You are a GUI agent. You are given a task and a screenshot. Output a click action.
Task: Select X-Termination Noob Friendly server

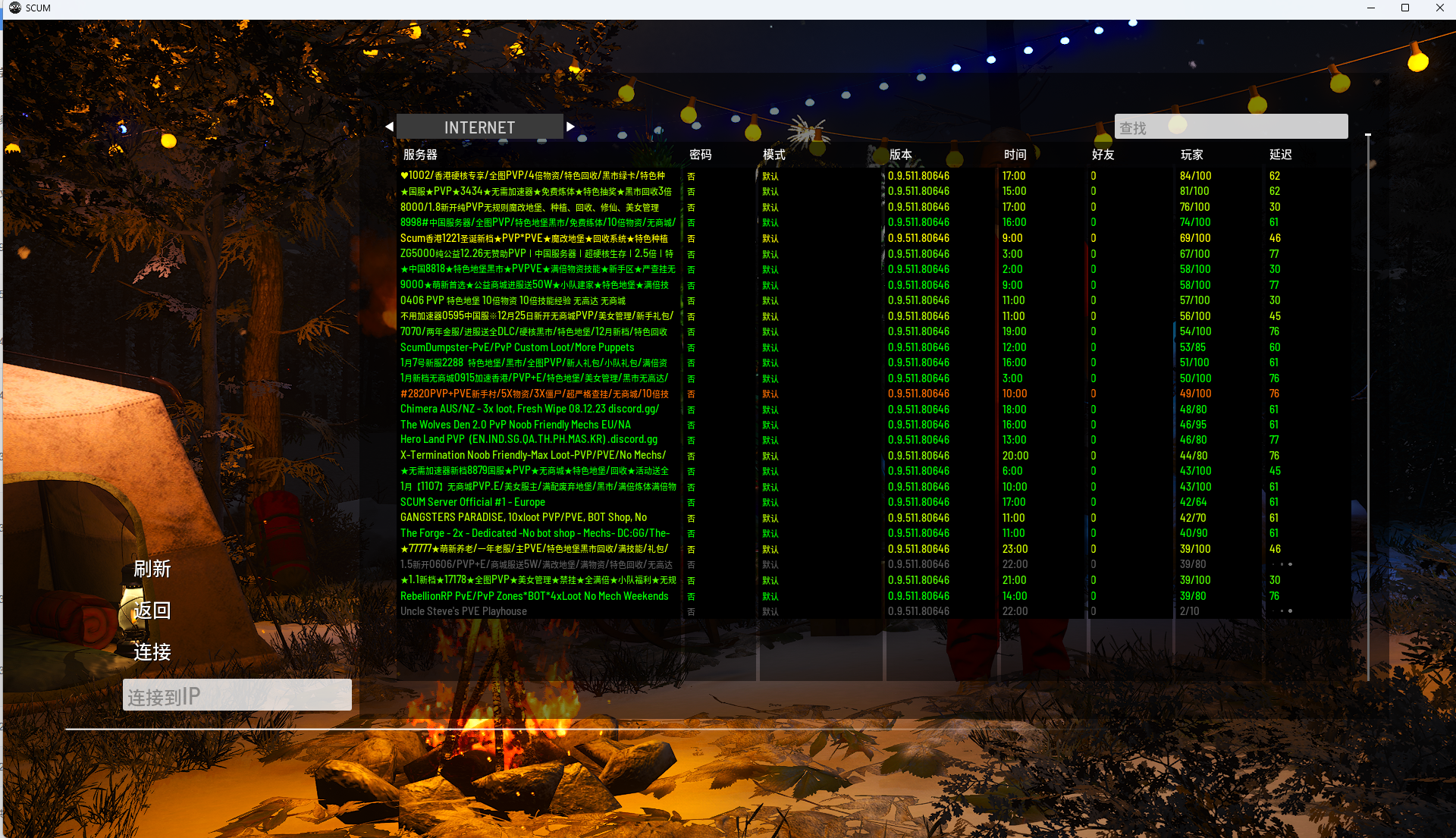[x=872, y=456]
